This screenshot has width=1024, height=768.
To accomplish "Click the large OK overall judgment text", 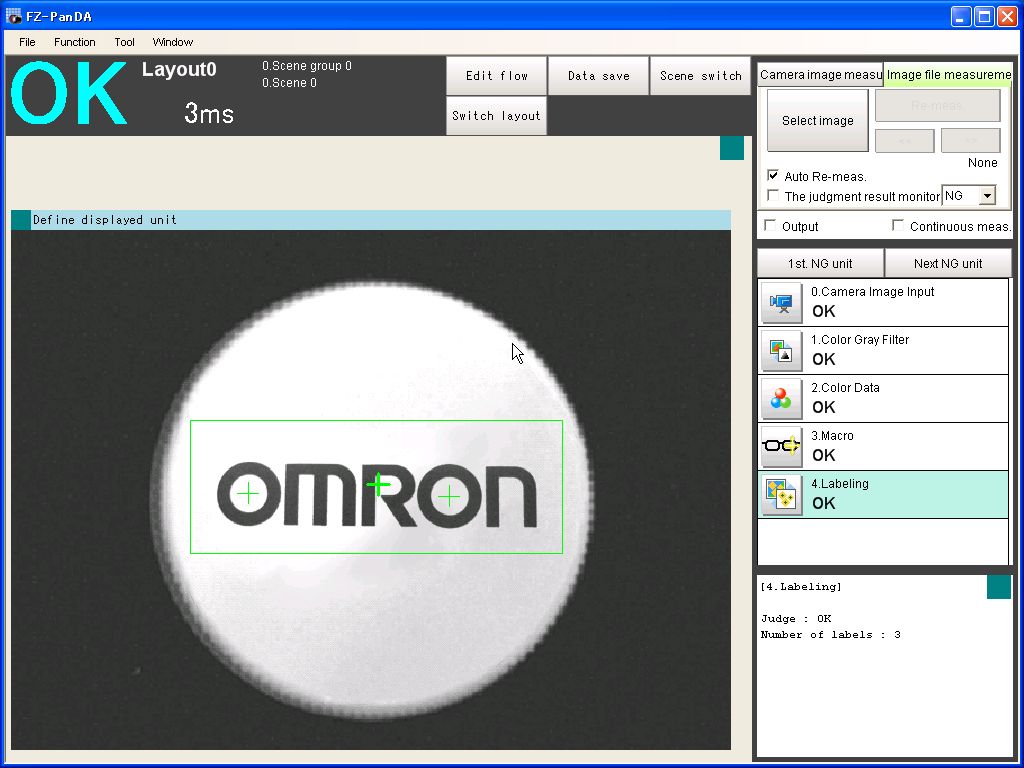I will coord(68,93).
